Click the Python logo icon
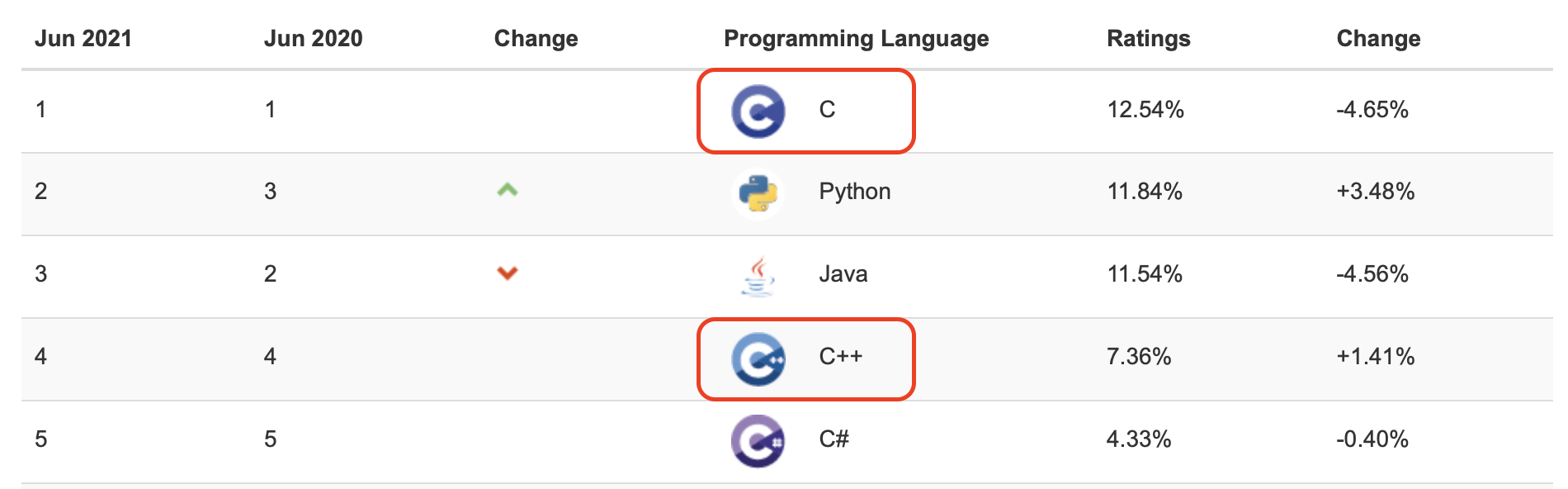The width and height of the screenshot is (1568, 489). coord(758,193)
